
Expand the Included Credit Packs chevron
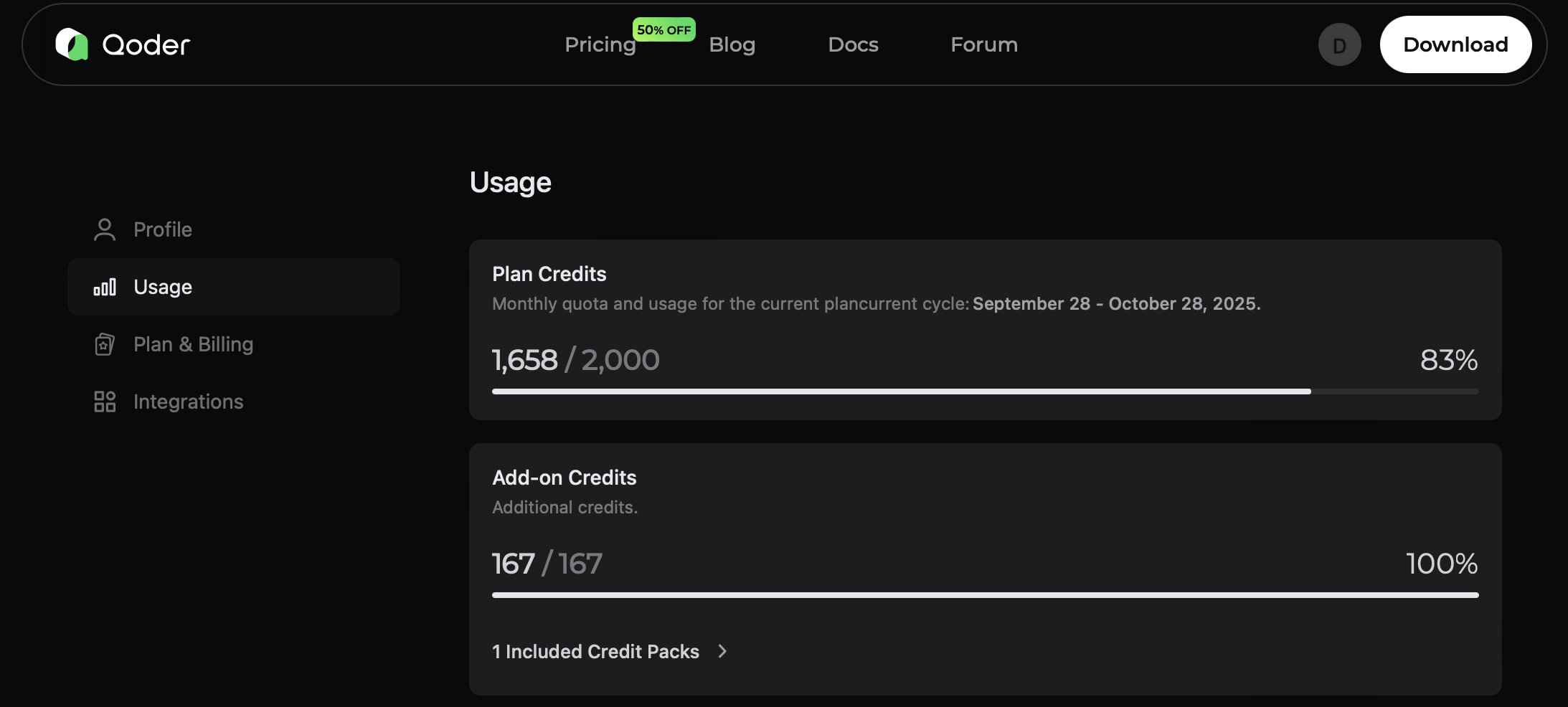click(722, 651)
